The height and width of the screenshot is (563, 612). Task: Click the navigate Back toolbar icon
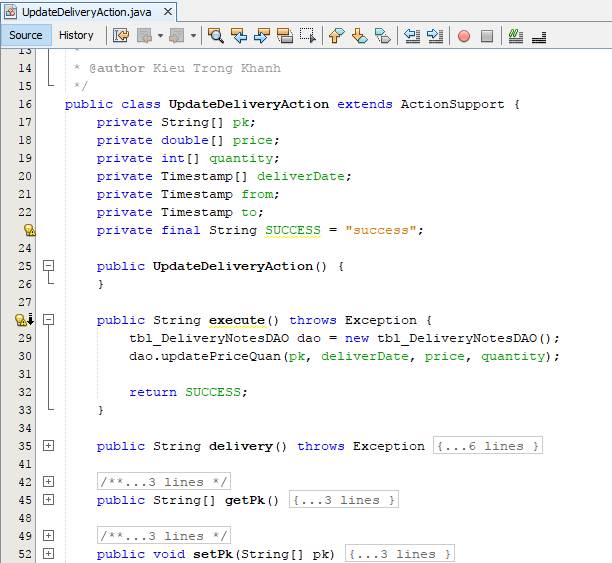click(144, 36)
